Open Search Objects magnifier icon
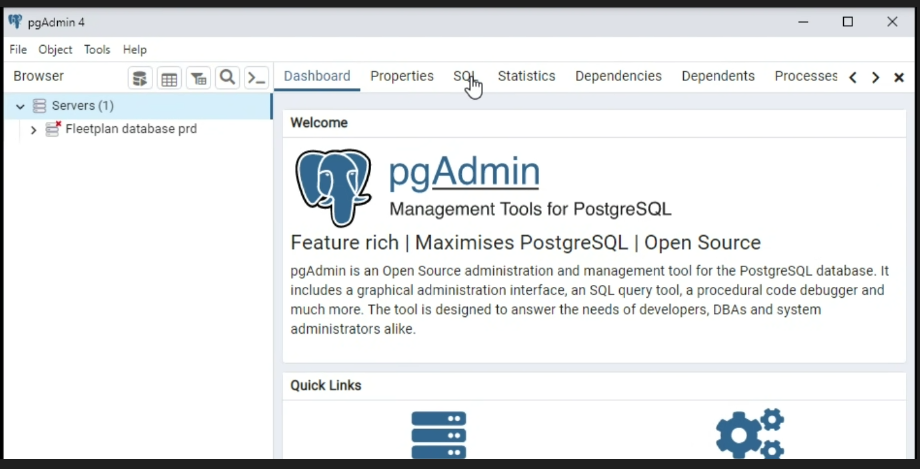 [228, 78]
